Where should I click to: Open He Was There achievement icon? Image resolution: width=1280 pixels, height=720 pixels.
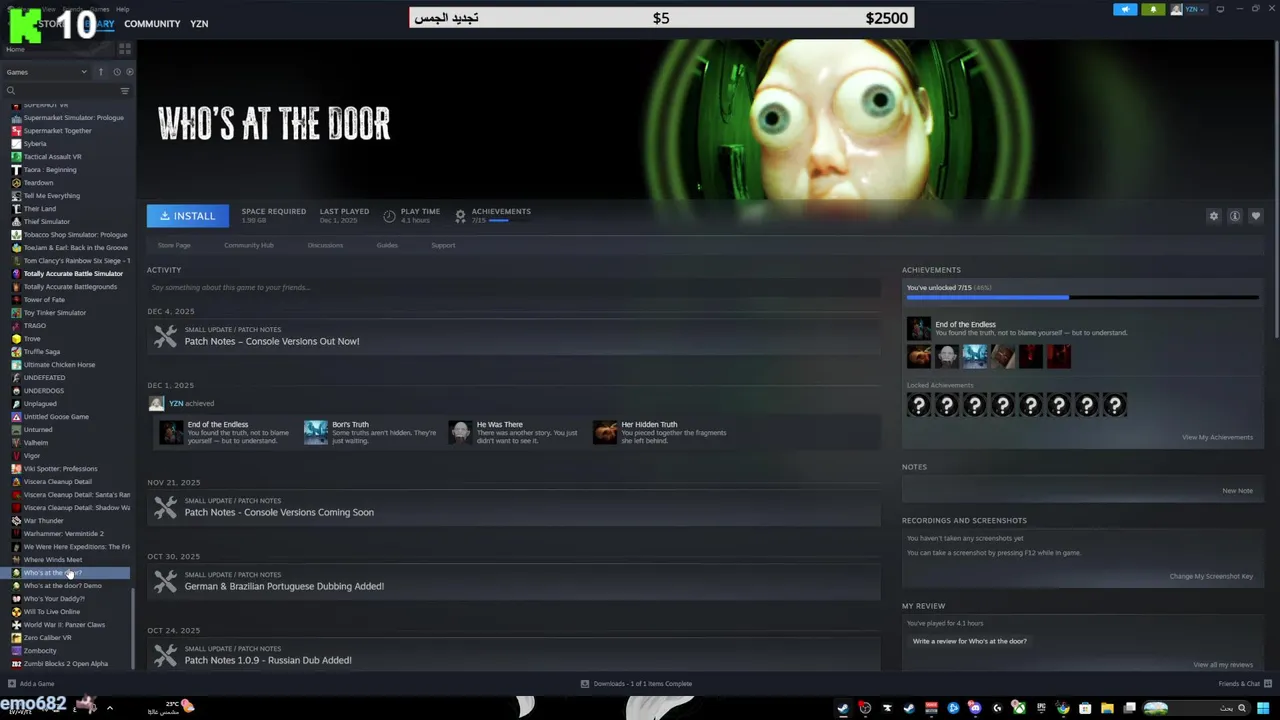[x=460, y=432]
